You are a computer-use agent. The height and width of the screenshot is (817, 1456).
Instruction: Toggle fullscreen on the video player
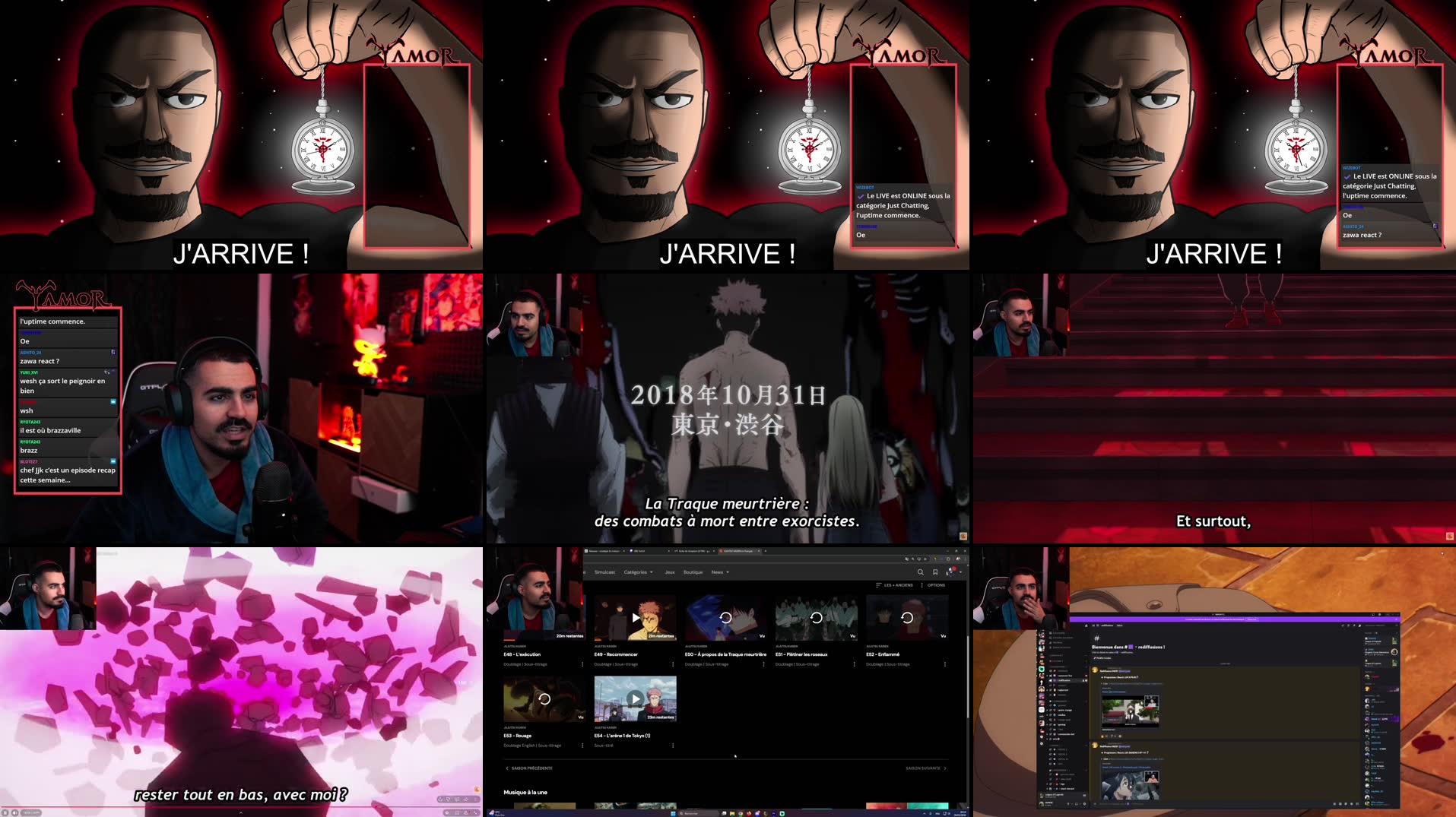coord(477,812)
